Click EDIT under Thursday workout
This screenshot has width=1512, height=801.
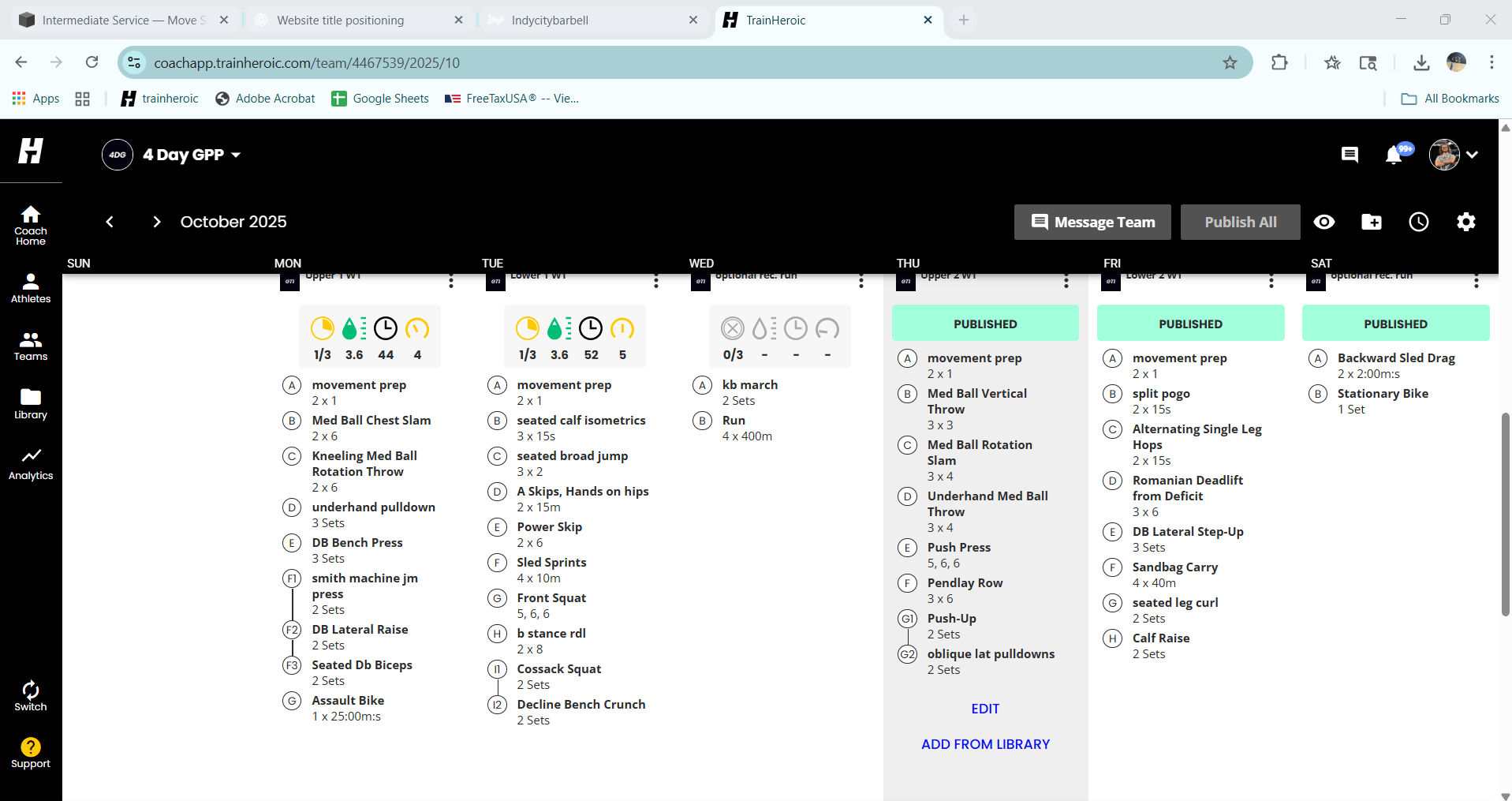(x=985, y=709)
